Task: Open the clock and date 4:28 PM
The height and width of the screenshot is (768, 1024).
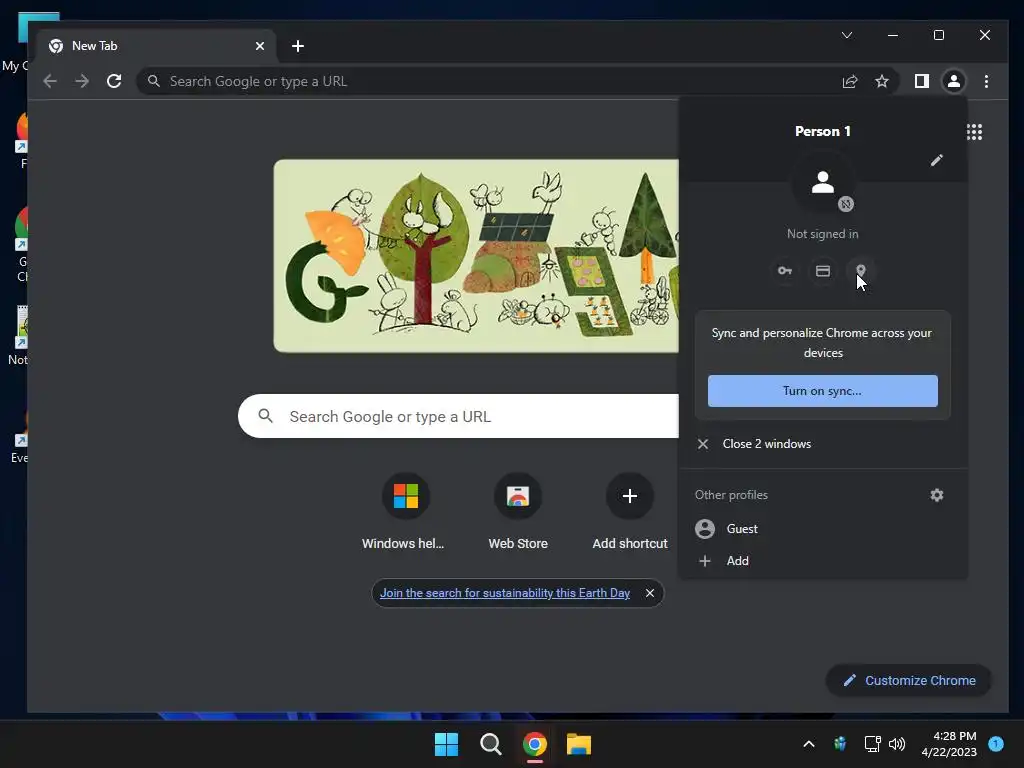Action: (949, 744)
